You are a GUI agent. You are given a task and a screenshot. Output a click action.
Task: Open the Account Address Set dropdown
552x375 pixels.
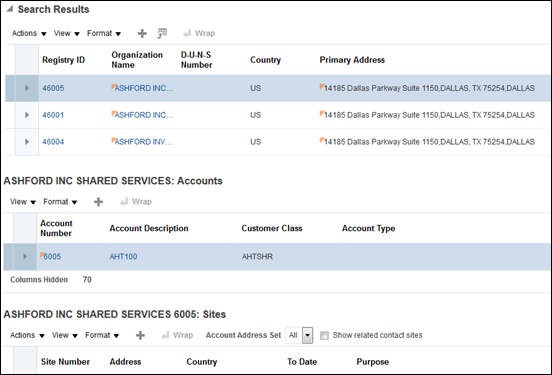pyautogui.click(x=307, y=335)
